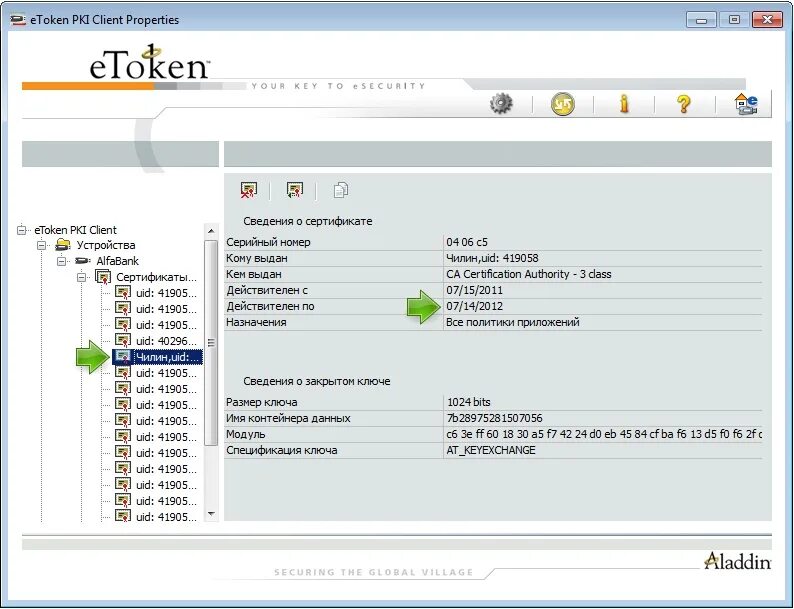Image resolution: width=794 pixels, height=609 pixels.
Task: Open Help question mark icon
Action: [684, 104]
